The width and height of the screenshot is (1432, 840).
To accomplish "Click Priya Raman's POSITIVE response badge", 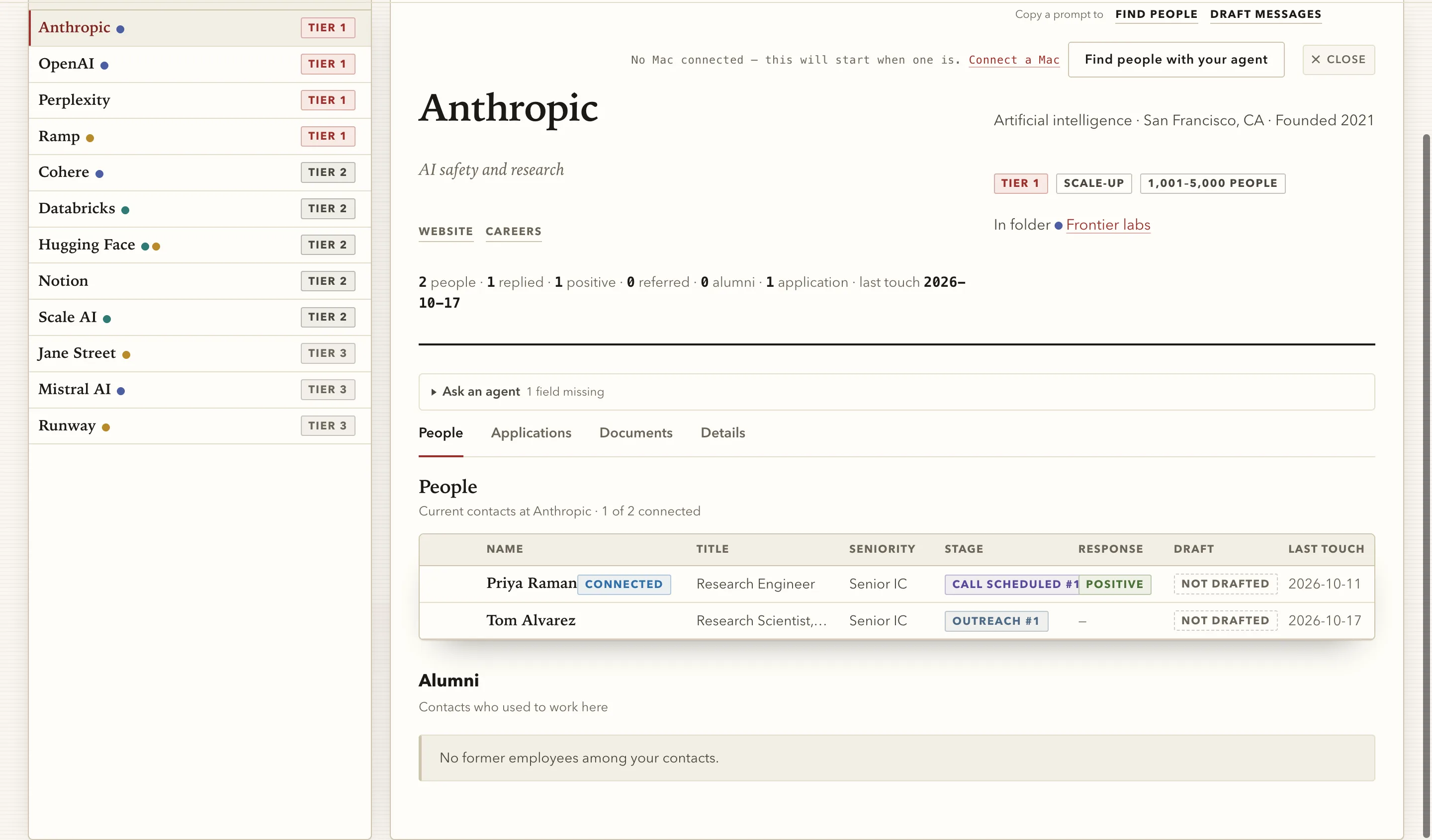I will tap(1114, 585).
